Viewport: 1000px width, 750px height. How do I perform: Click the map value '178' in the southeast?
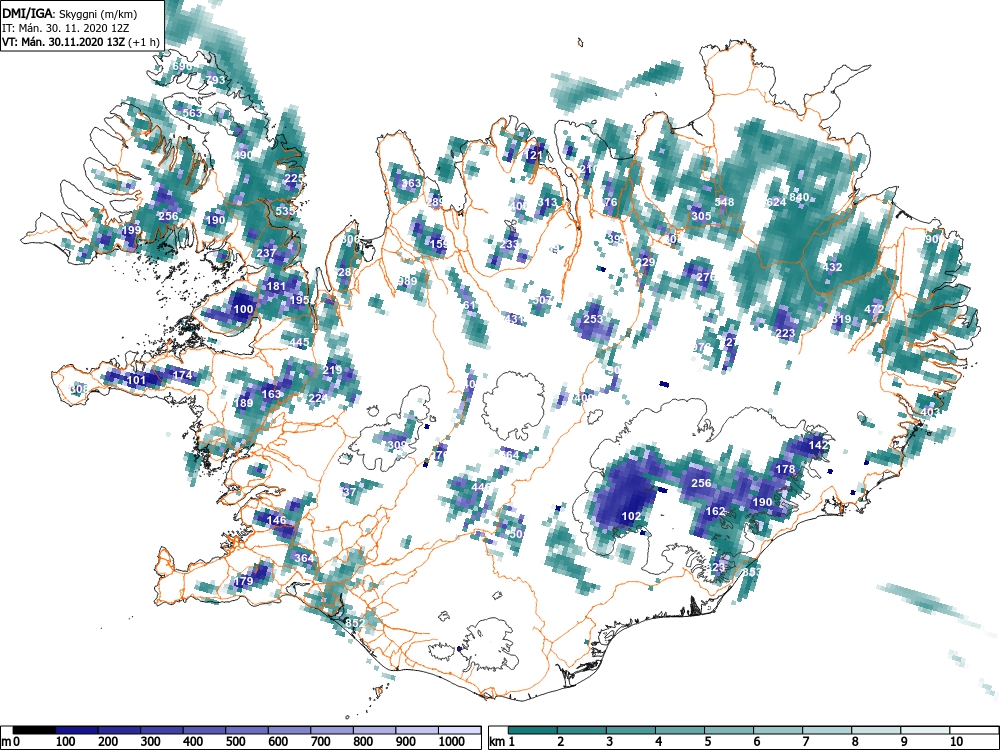click(x=785, y=469)
